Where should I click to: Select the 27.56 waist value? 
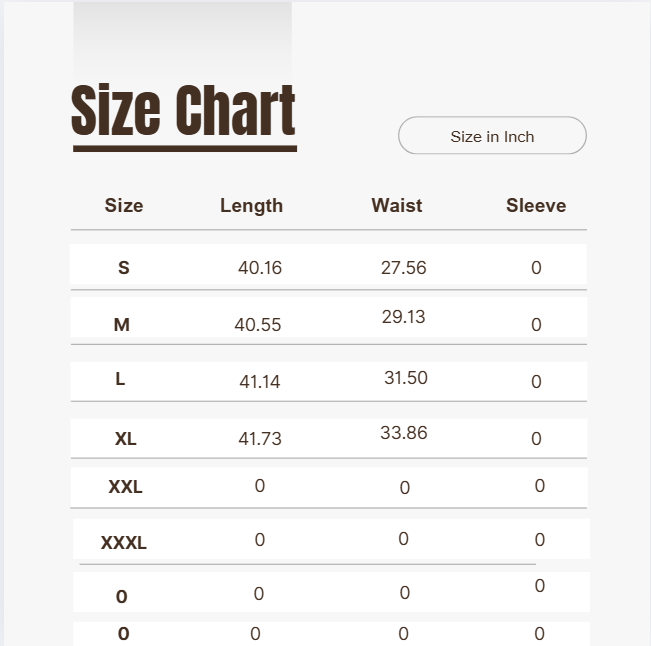403,268
